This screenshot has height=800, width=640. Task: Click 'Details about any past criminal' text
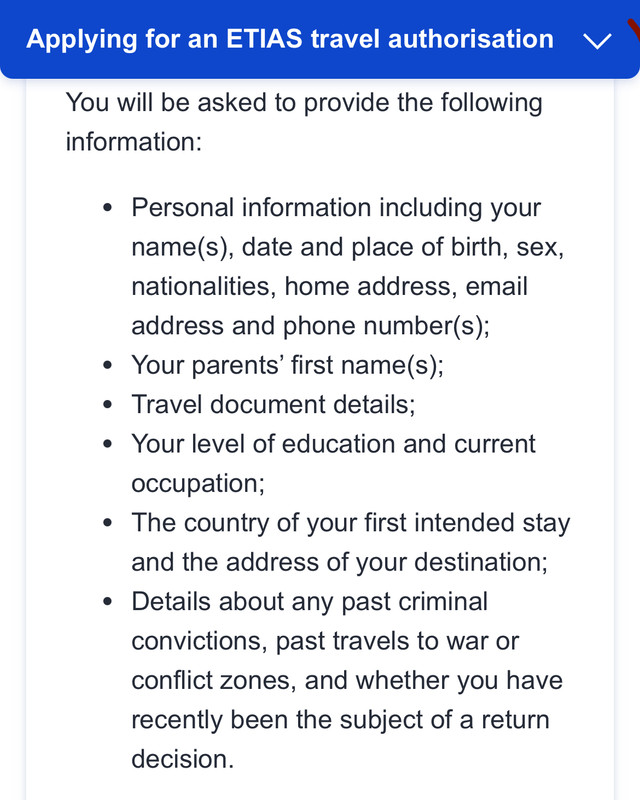tap(309, 602)
